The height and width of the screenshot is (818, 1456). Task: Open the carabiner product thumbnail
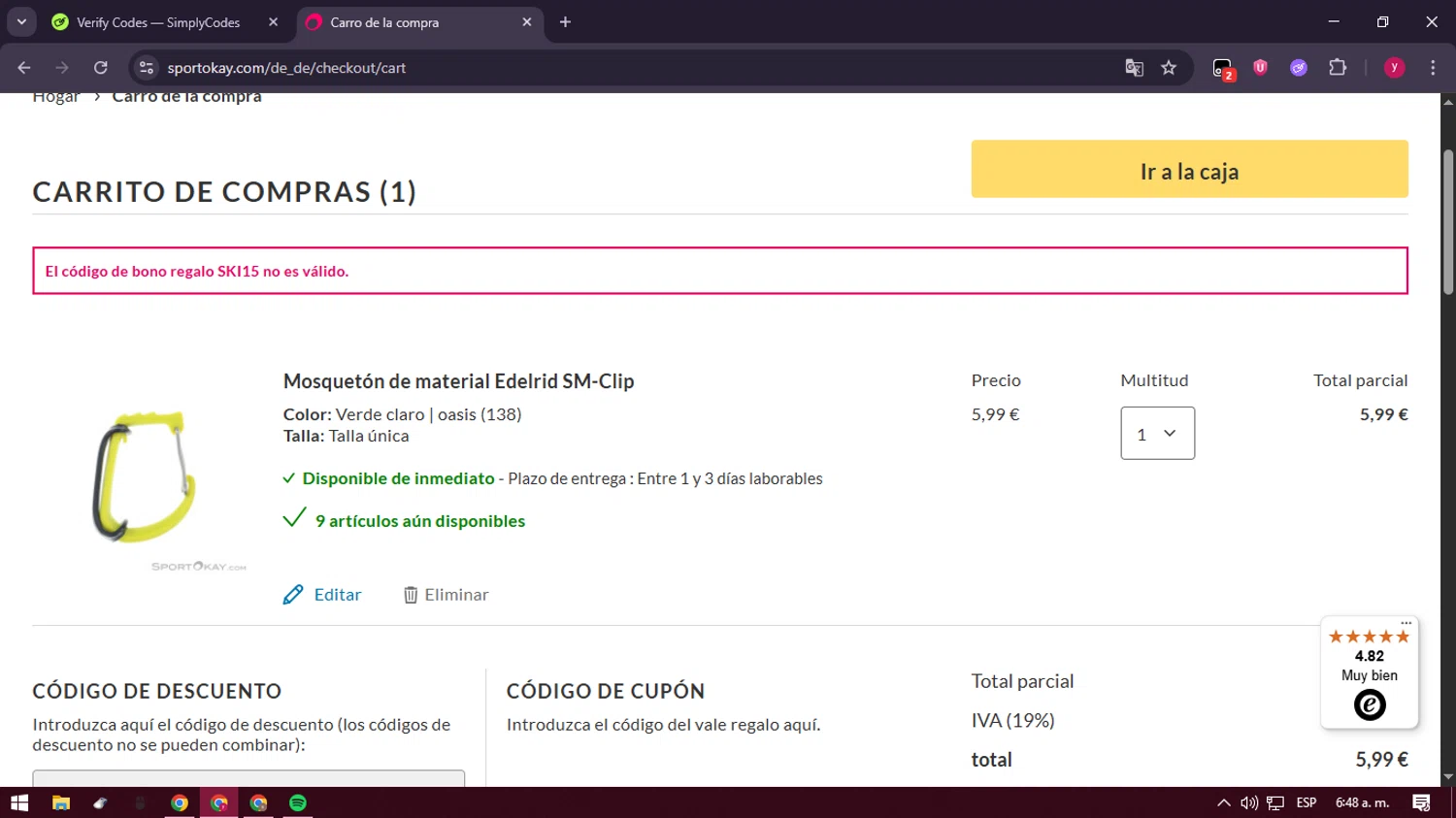(x=146, y=477)
